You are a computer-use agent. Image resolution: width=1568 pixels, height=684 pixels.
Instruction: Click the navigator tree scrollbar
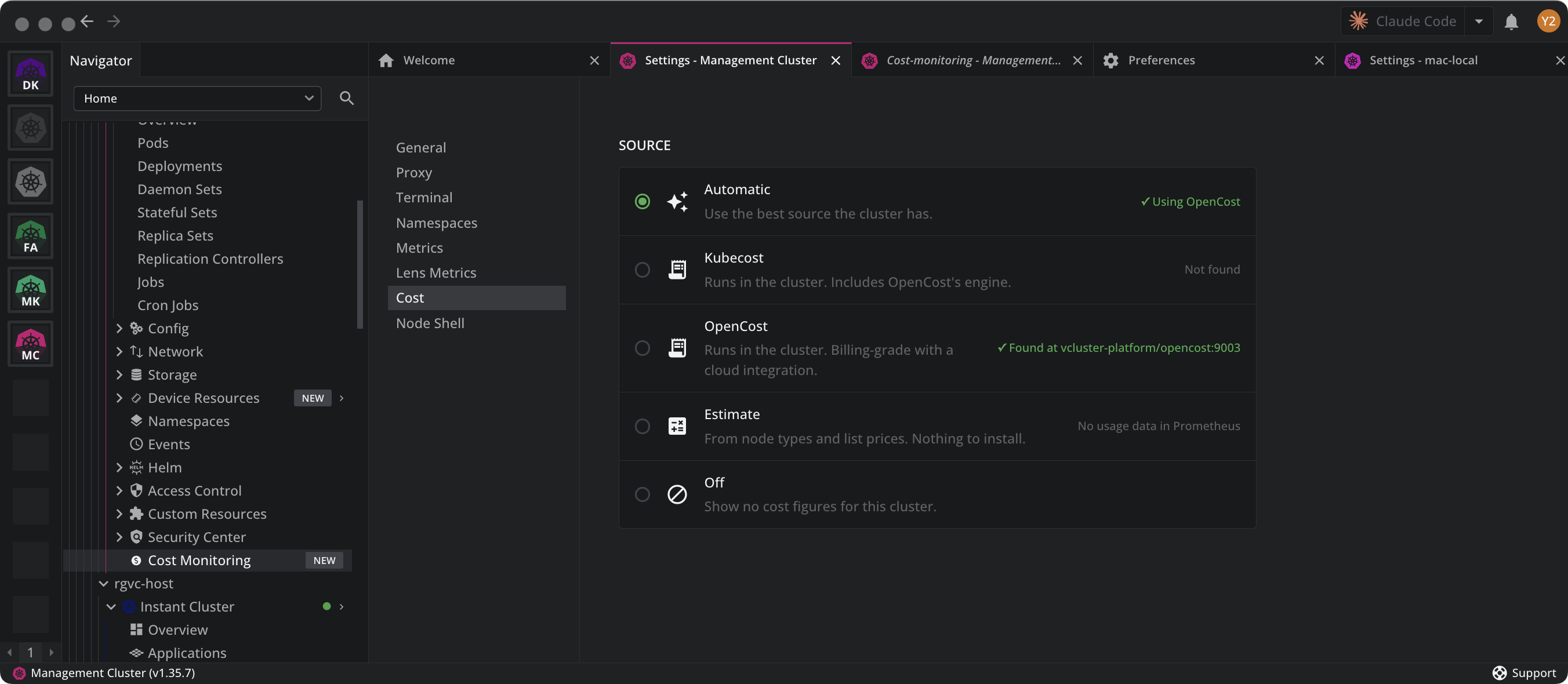[360, 264]
